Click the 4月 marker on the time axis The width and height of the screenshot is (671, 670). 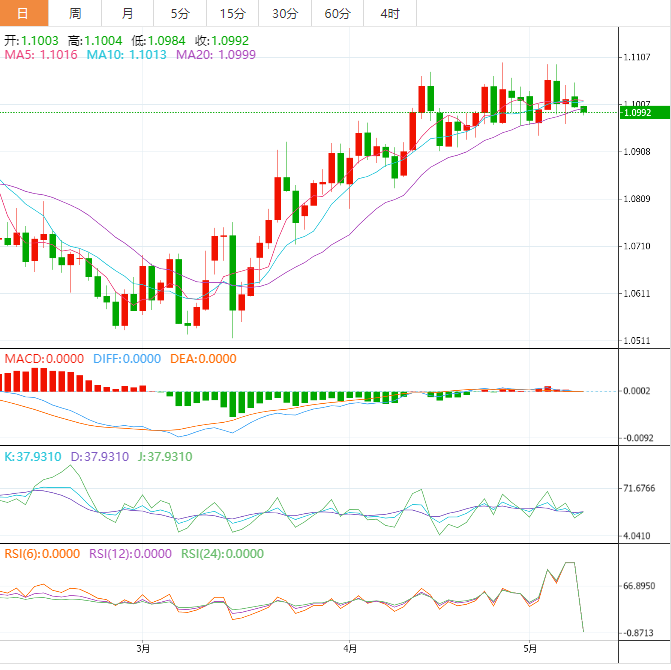tap(349, 649)
